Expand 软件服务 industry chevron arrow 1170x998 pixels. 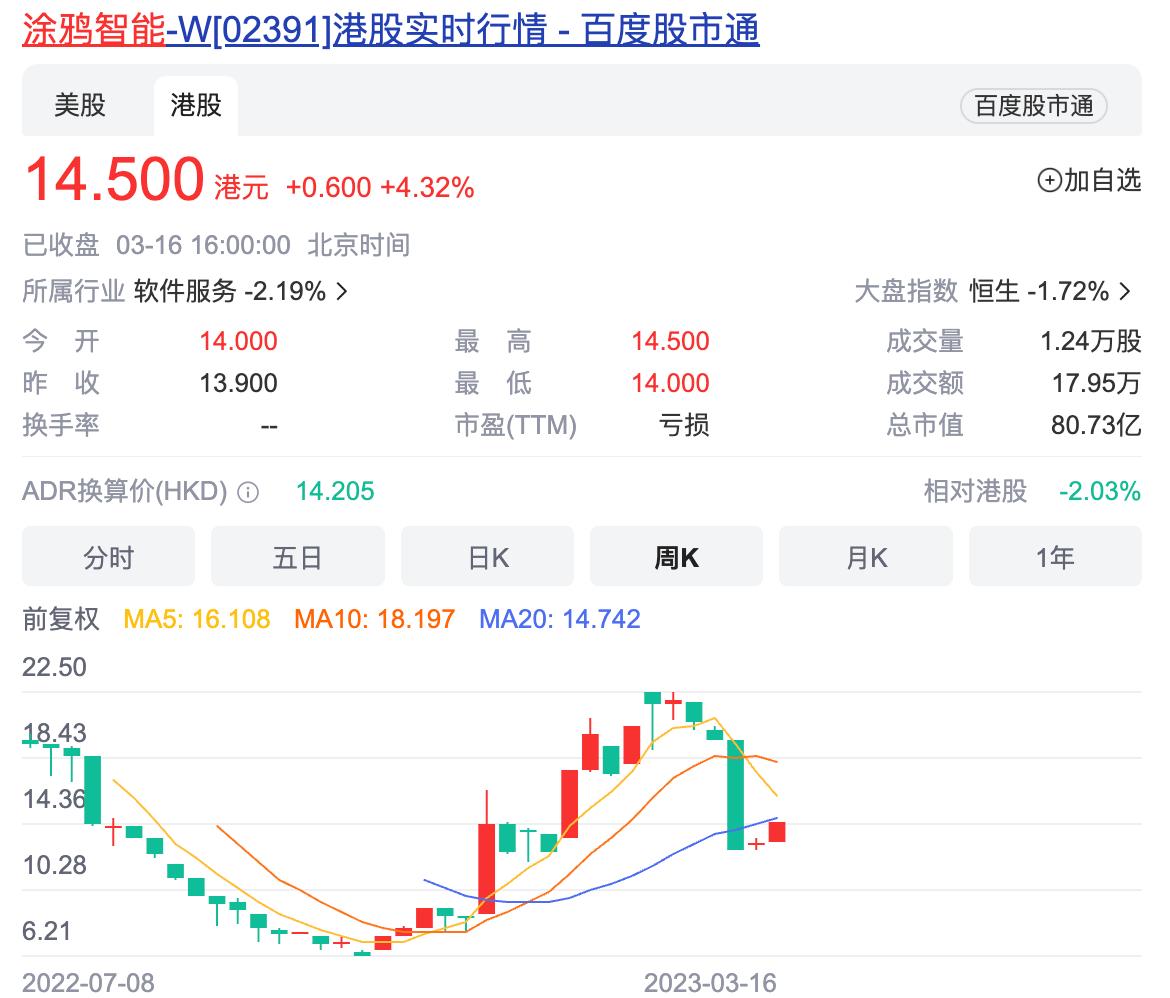coord(342,291)
